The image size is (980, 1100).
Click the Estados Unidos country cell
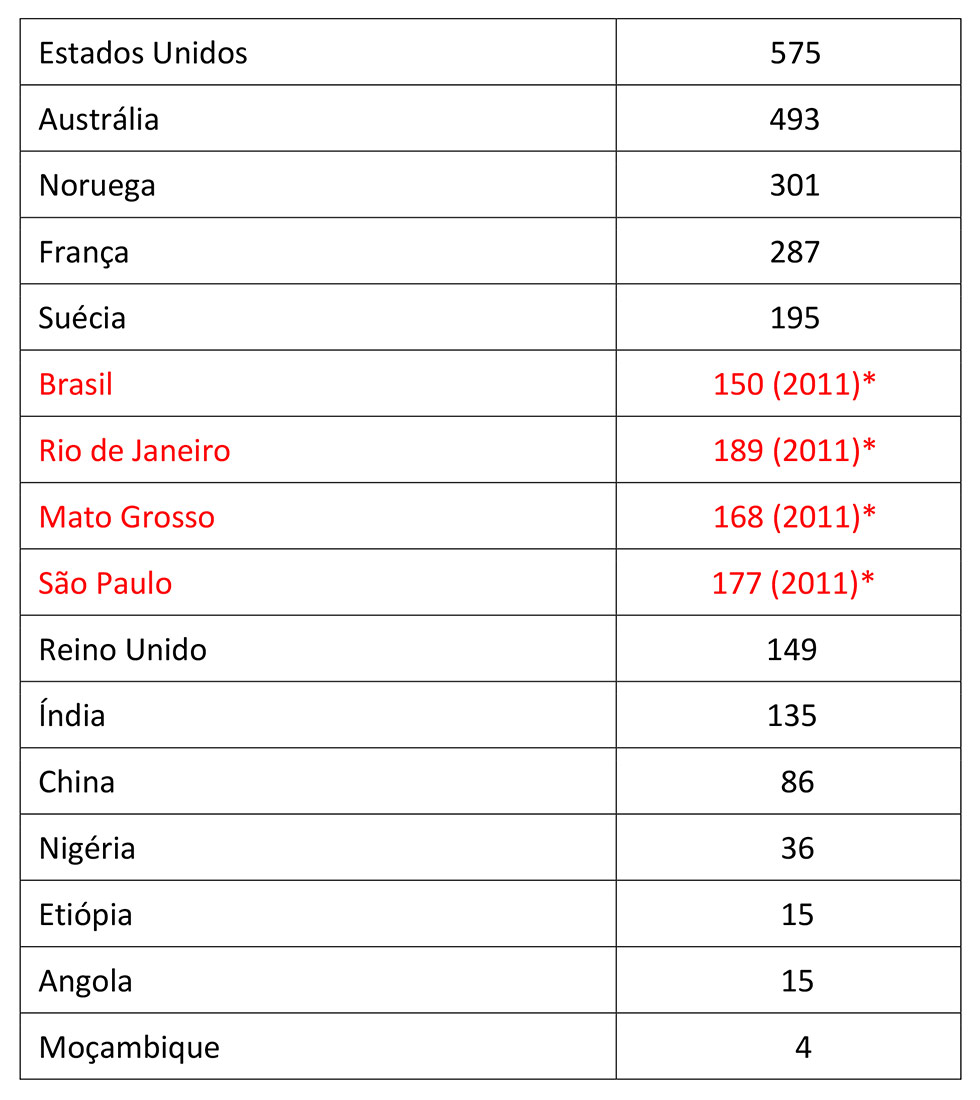[143, 53]
